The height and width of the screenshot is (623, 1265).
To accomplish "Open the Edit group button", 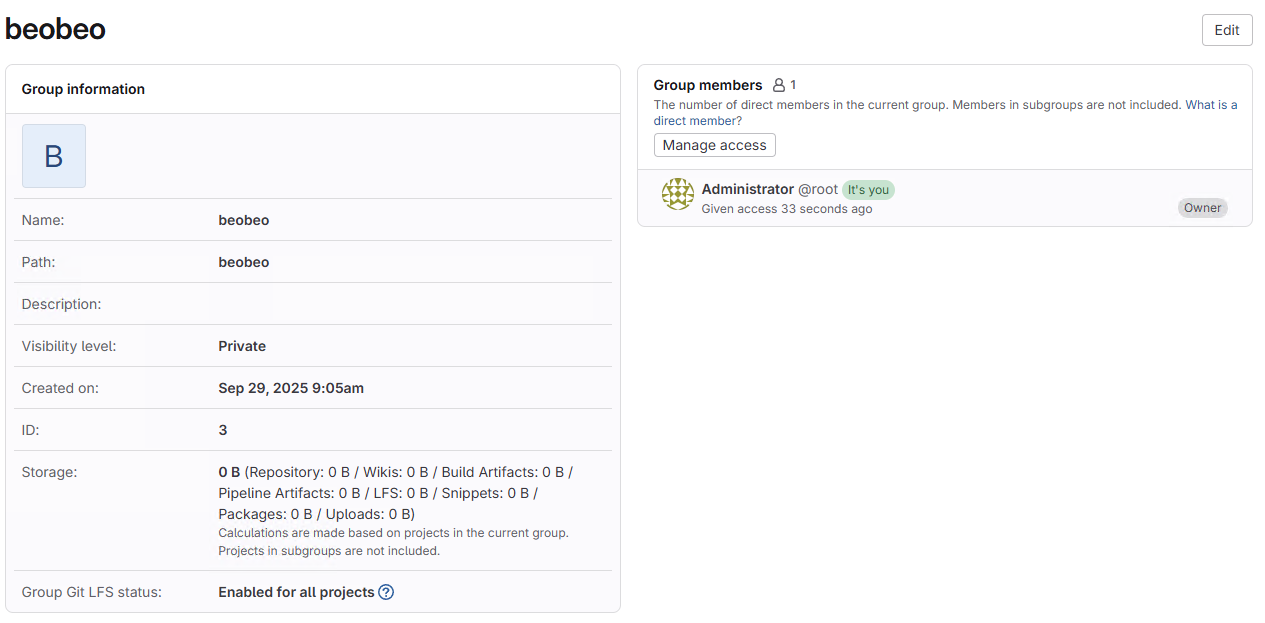I will coord(1226,30).
